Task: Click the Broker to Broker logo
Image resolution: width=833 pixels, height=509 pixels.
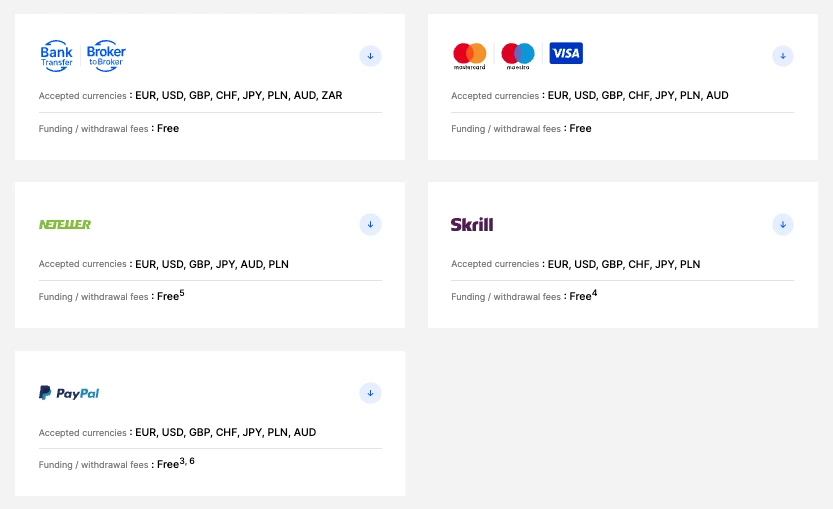Action: (106, 56)
